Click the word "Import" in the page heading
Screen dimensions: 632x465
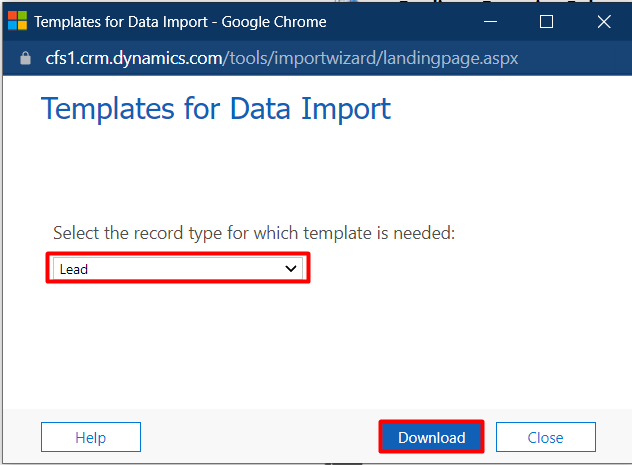[335, 108]
